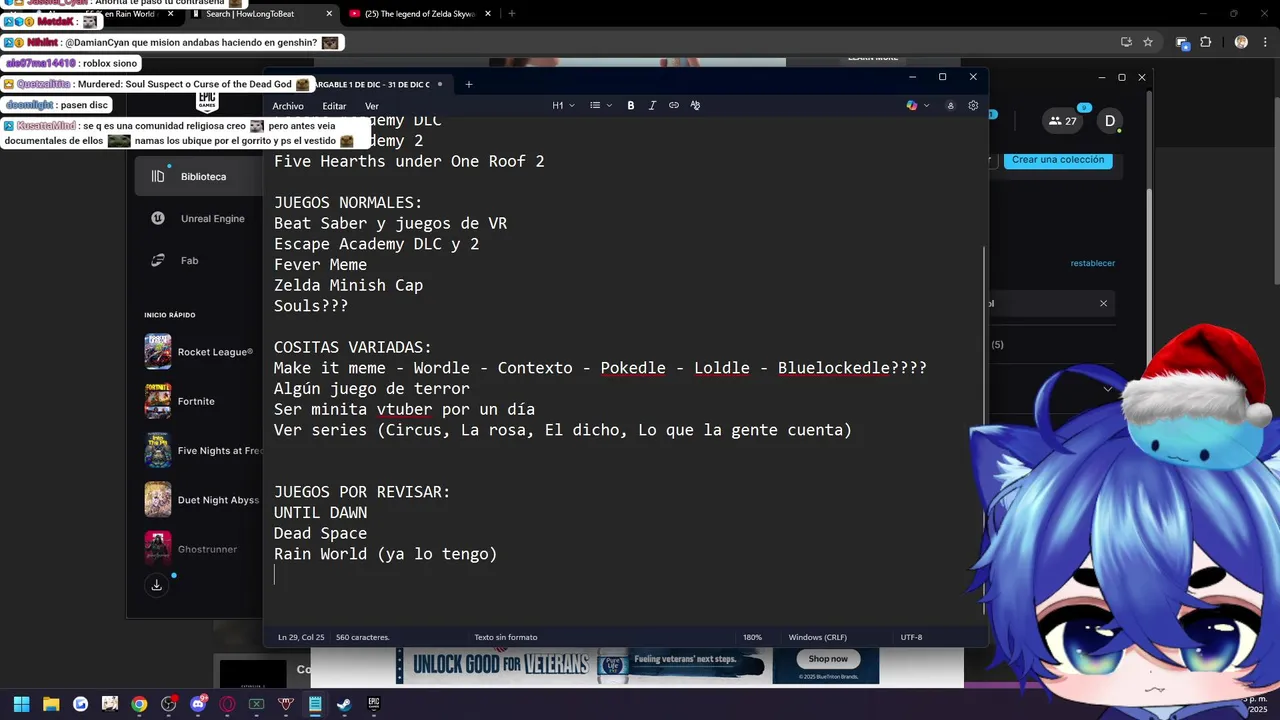Open the Ver menu in Notepad
Viewport: 1280px width, 720px height.
(x=372, y=106)
